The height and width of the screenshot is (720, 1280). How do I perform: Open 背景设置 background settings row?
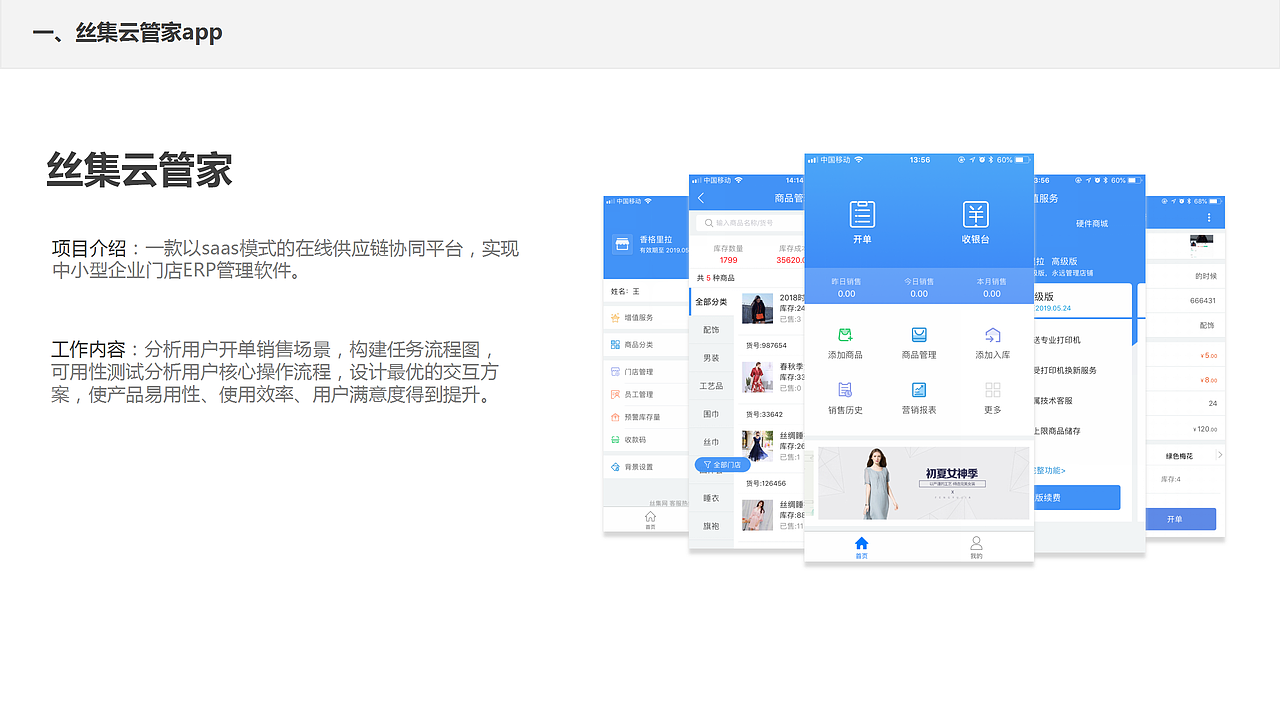[646, 467]
